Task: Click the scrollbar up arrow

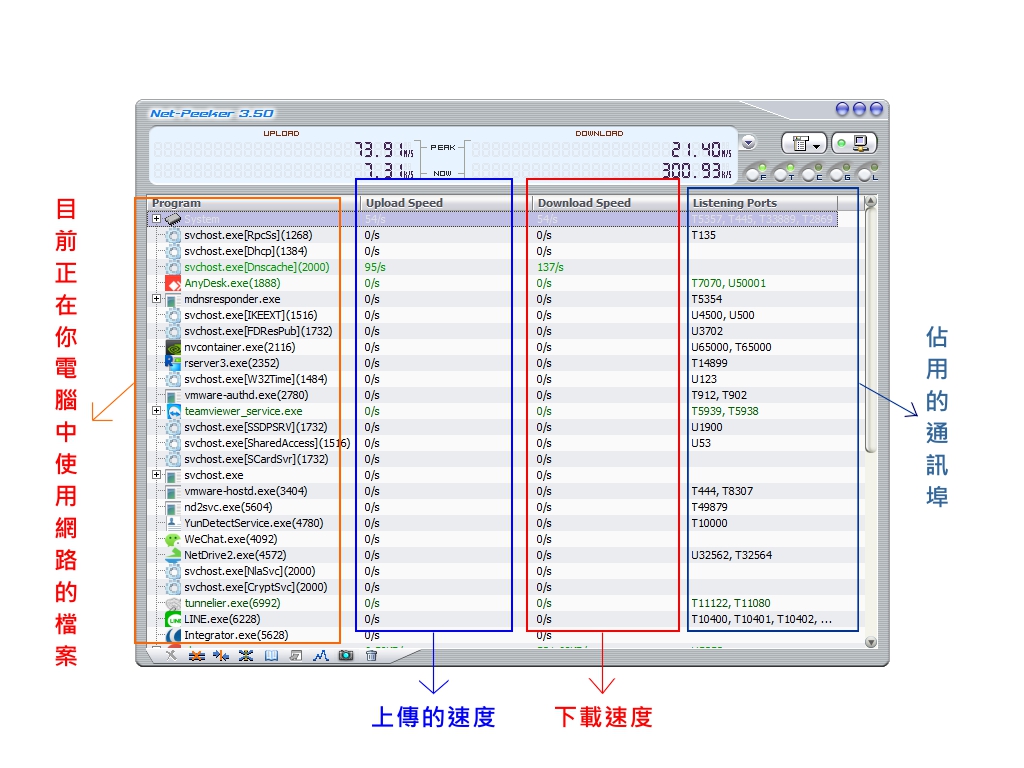Action: pyautogui.click(x=871, y=202)
